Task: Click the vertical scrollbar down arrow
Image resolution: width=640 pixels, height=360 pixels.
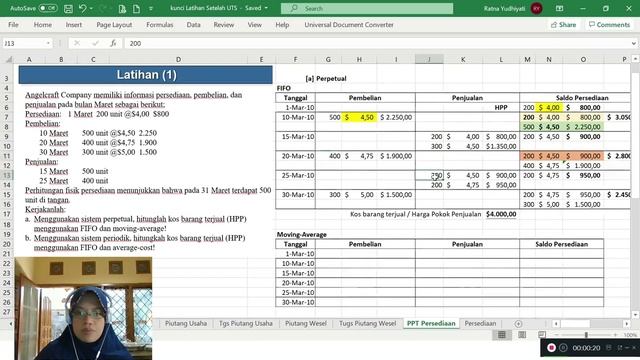Action: [x=635, y=314]
